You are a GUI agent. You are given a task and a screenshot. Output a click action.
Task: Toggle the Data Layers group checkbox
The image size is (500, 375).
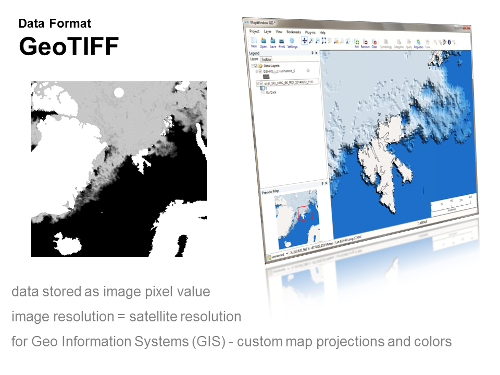256,66
